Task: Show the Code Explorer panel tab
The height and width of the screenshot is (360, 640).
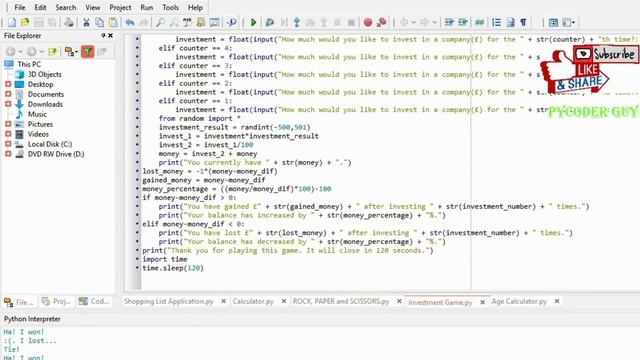Action: point(94,301)
